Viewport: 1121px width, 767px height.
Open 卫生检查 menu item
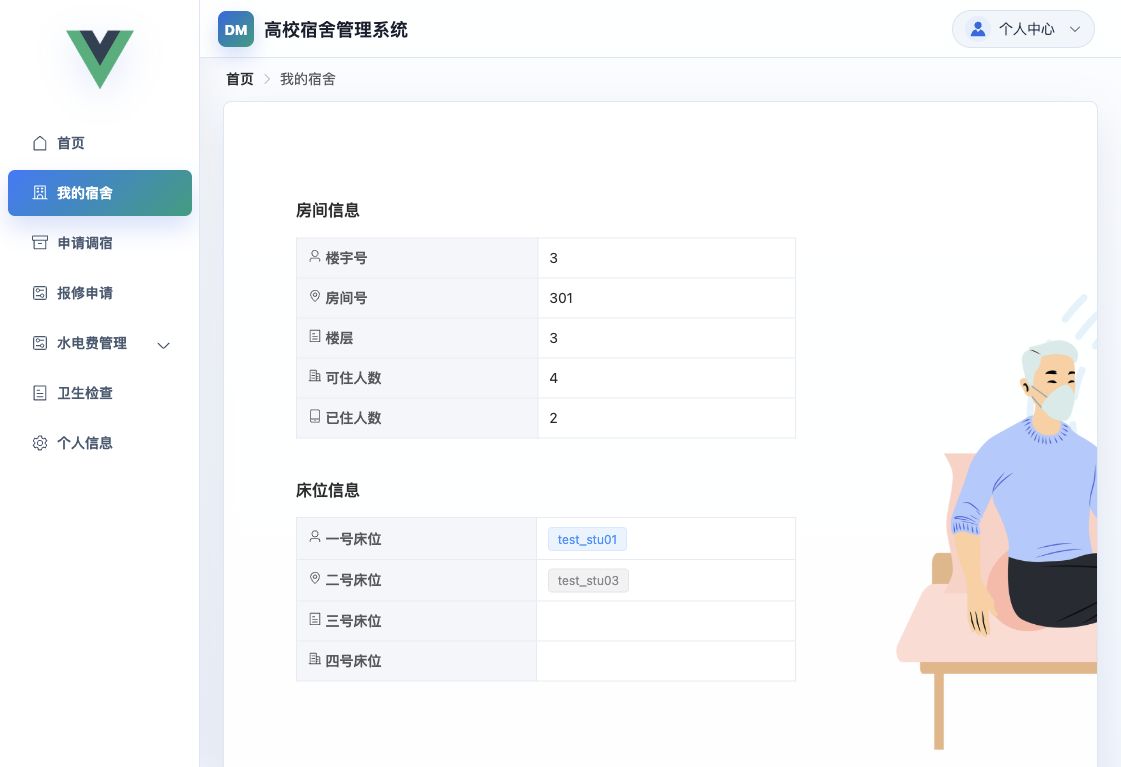pyautogui.click(x=100, y=393)
